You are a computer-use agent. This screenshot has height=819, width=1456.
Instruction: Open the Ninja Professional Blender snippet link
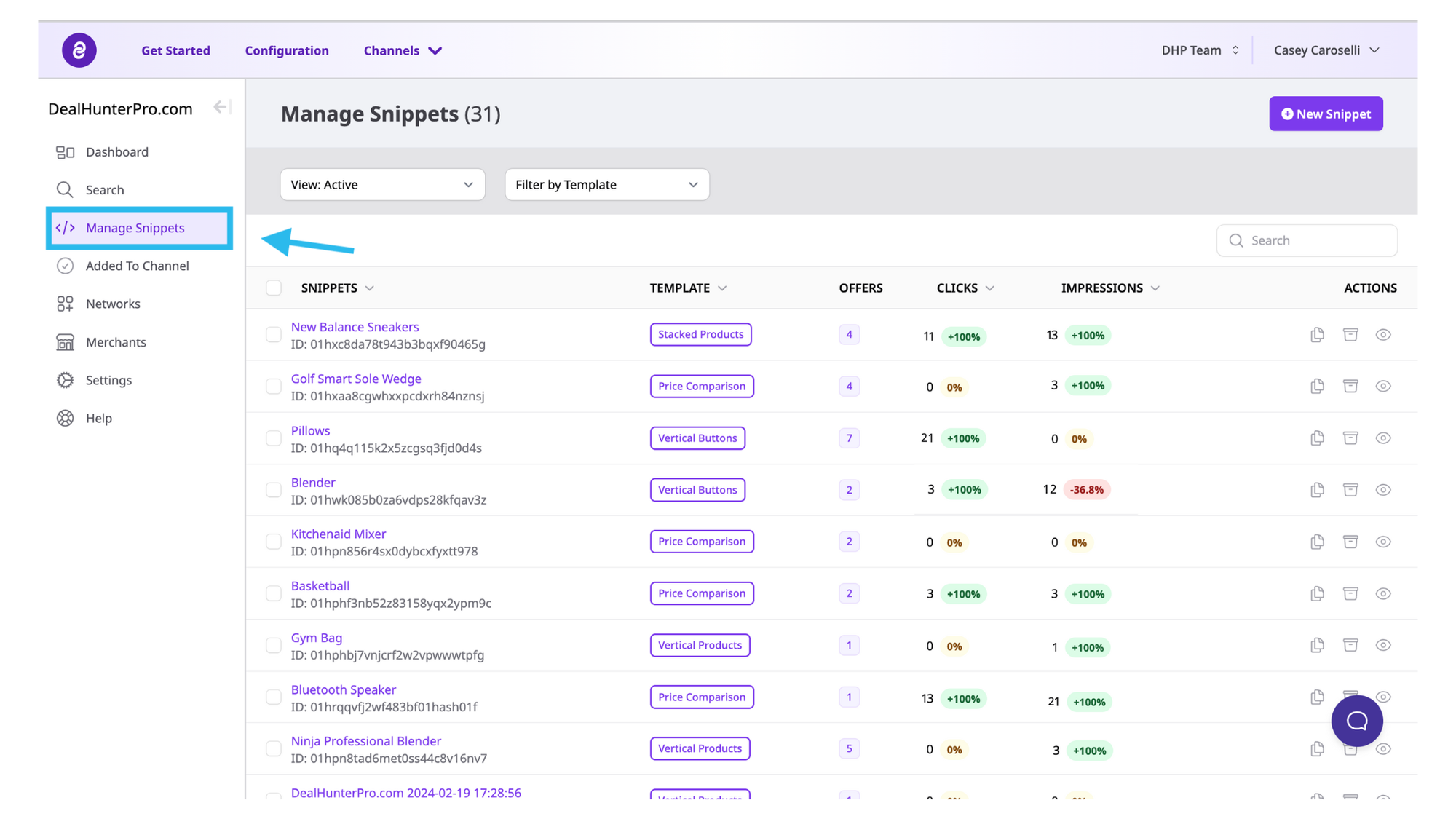(x=366, y=741)
